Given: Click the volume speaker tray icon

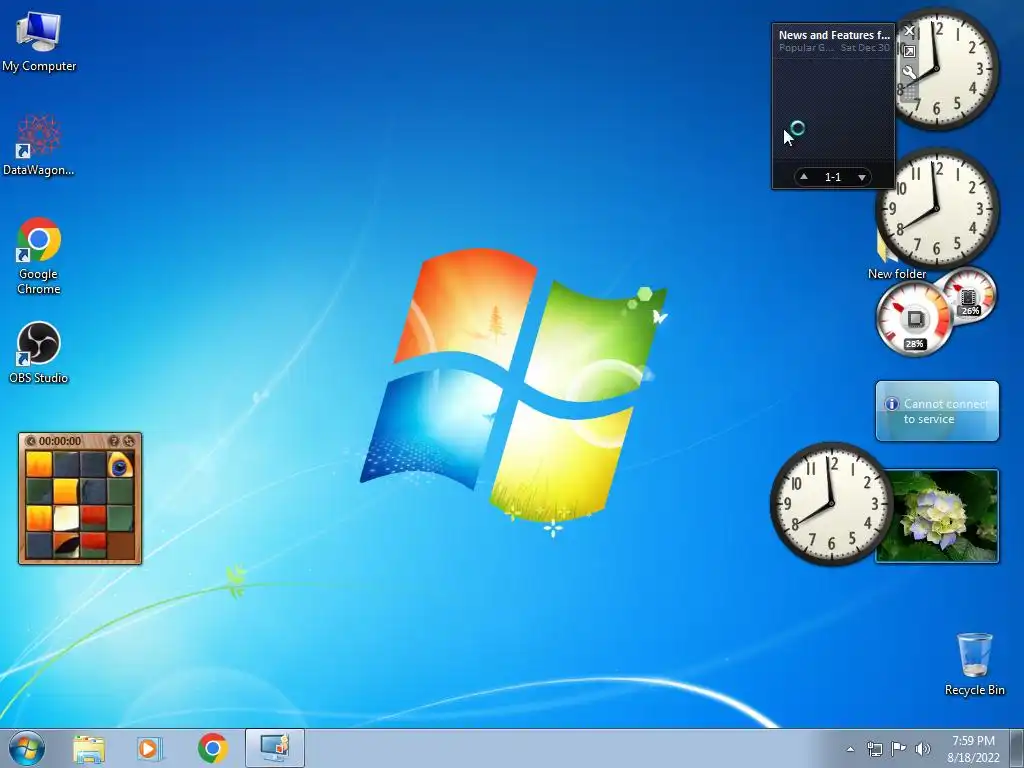Looking at the screenshot, I should pyautogui.click(x=922, y=749).
